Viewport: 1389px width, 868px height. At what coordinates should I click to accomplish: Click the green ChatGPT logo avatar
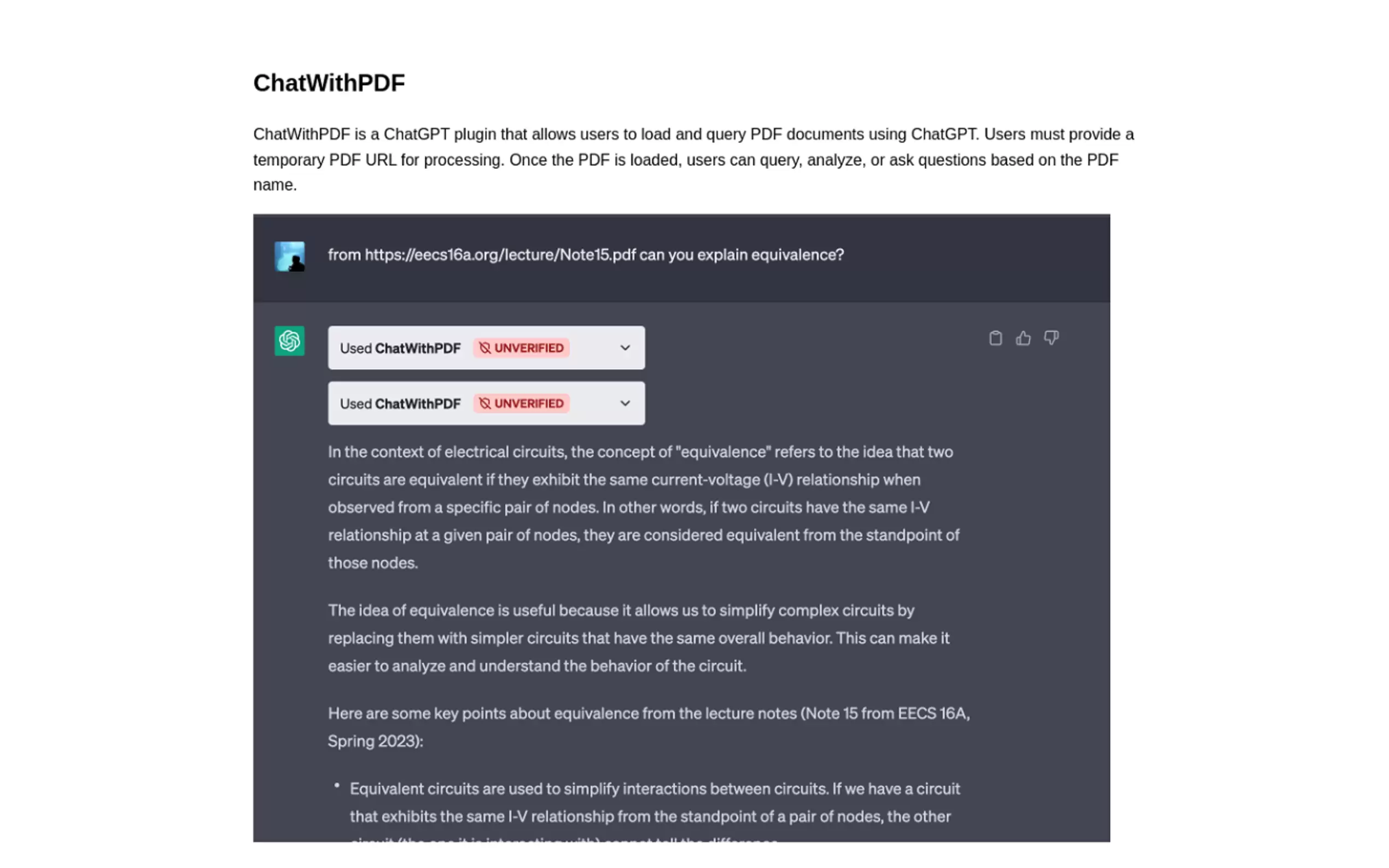tap(289, 341)
